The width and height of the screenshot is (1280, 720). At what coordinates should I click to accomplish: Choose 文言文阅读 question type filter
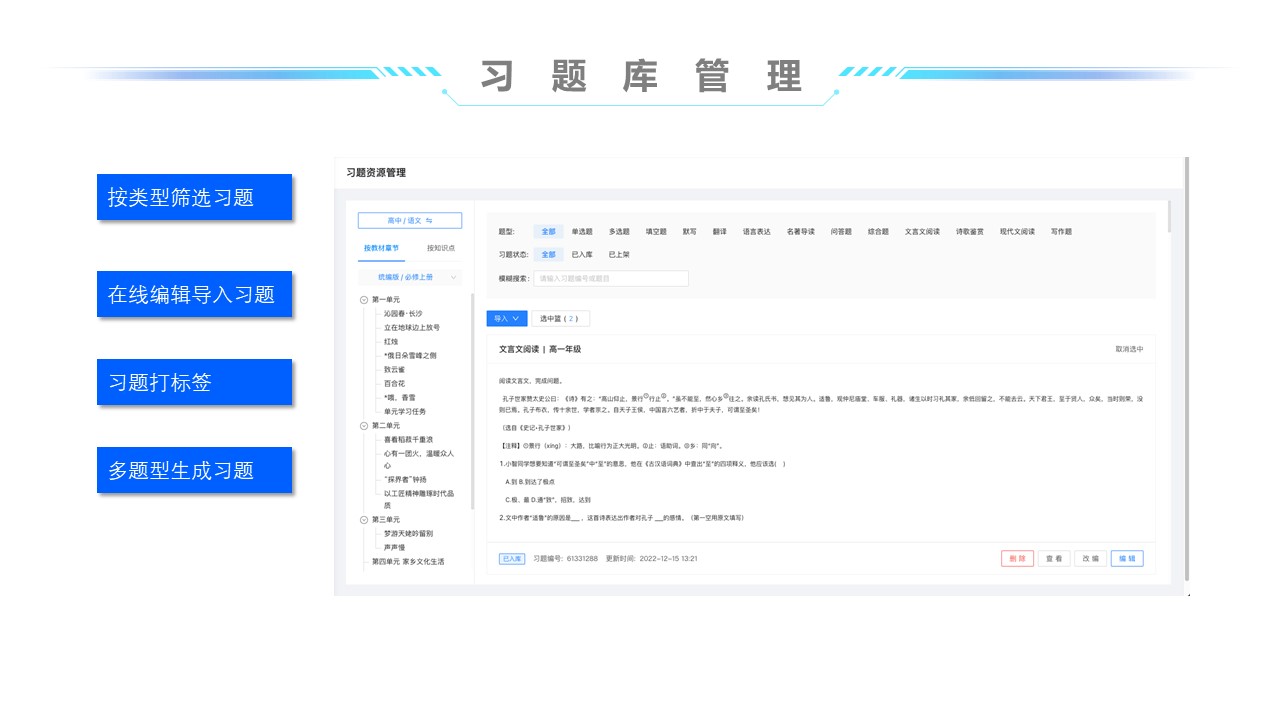pyautogui.click(x=921, y=232)
